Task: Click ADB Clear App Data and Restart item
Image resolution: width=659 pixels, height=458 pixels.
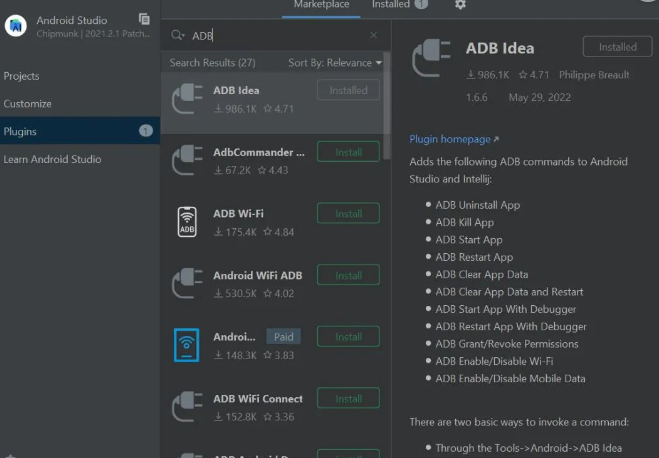Action: pos(509,292)
